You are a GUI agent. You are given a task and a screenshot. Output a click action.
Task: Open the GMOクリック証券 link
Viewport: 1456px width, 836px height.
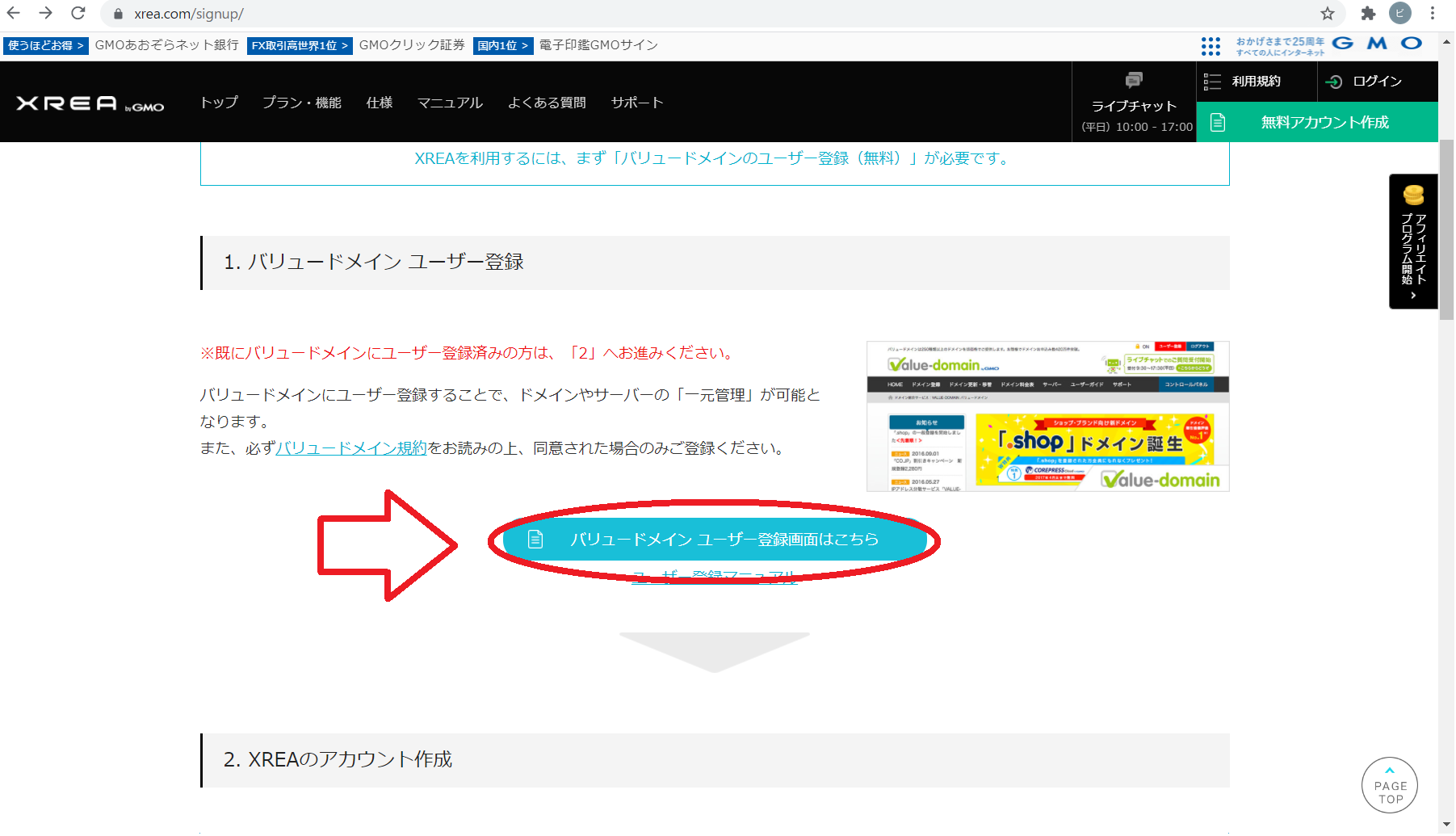412,45
